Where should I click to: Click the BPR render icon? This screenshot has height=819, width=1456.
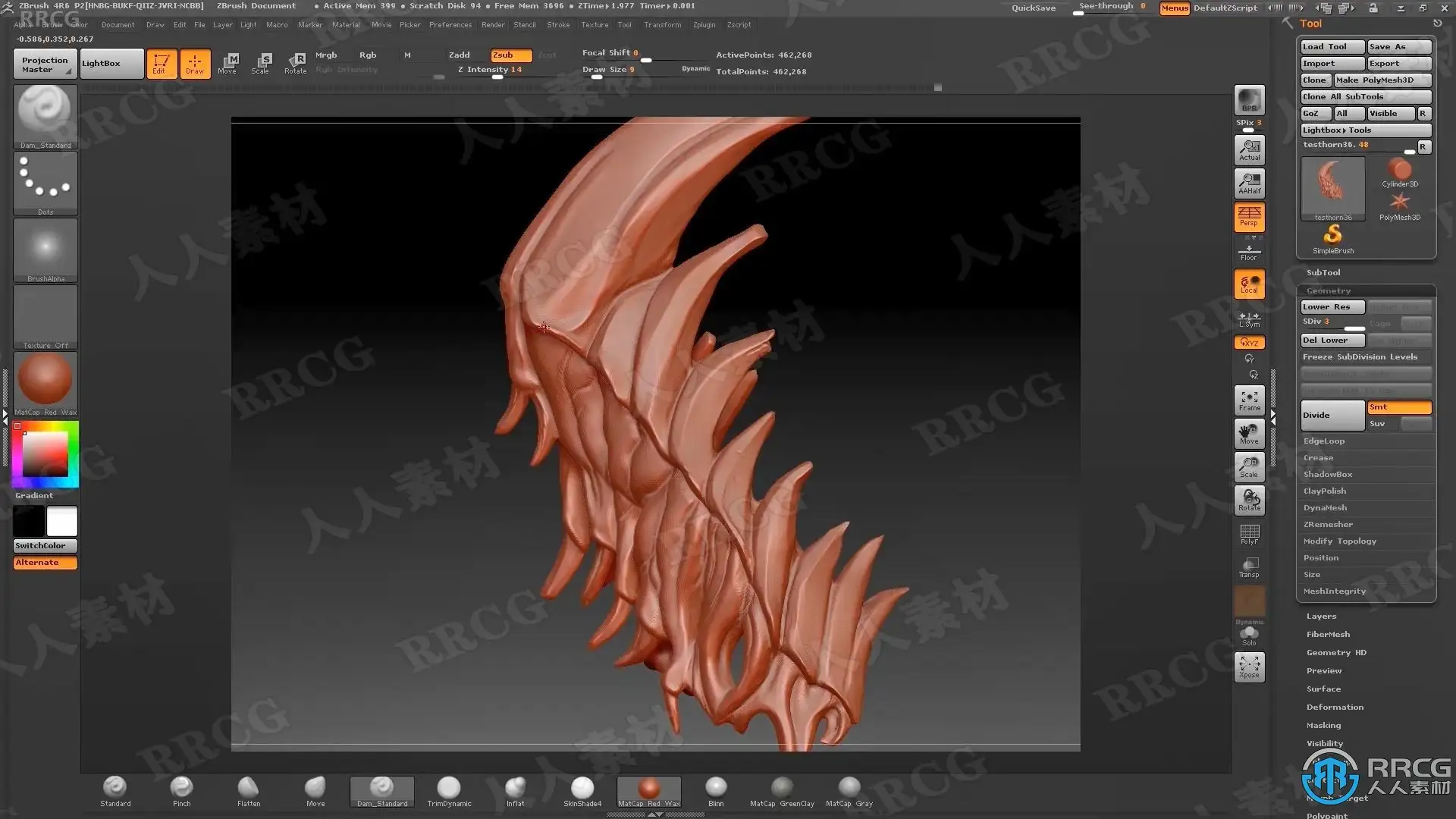(1249, 100)
